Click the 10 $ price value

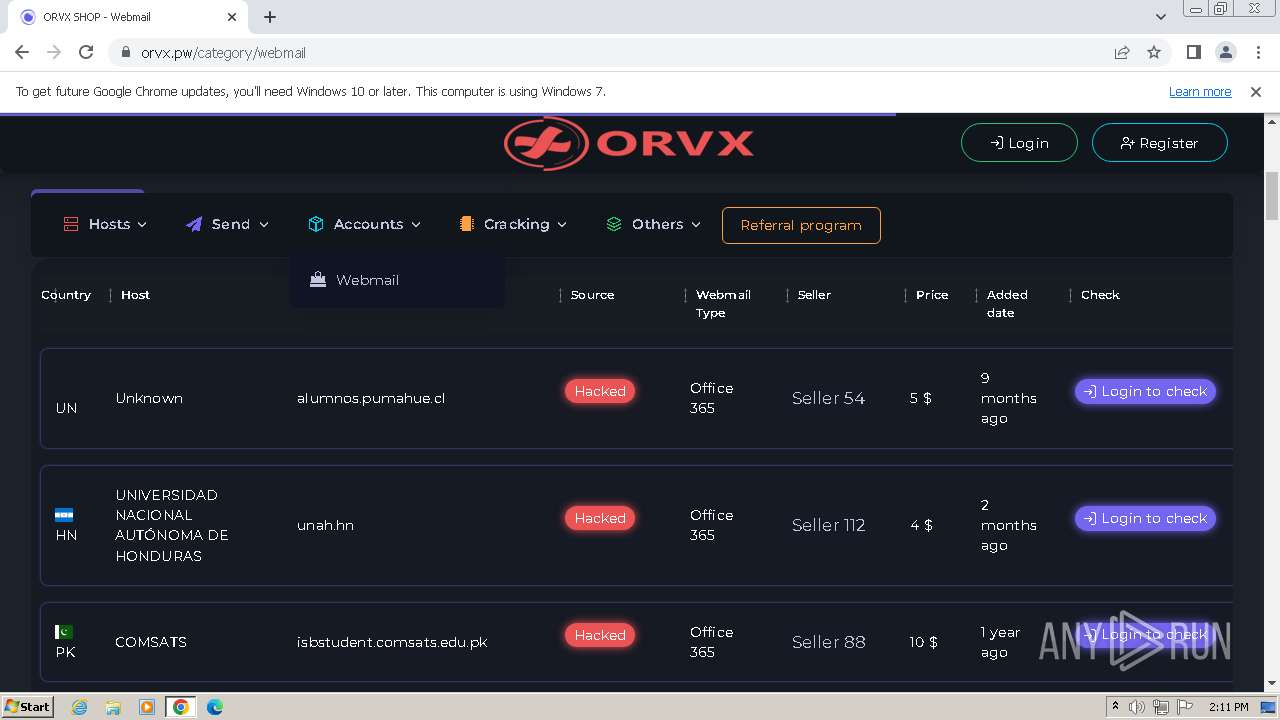(x=923, y=642)
